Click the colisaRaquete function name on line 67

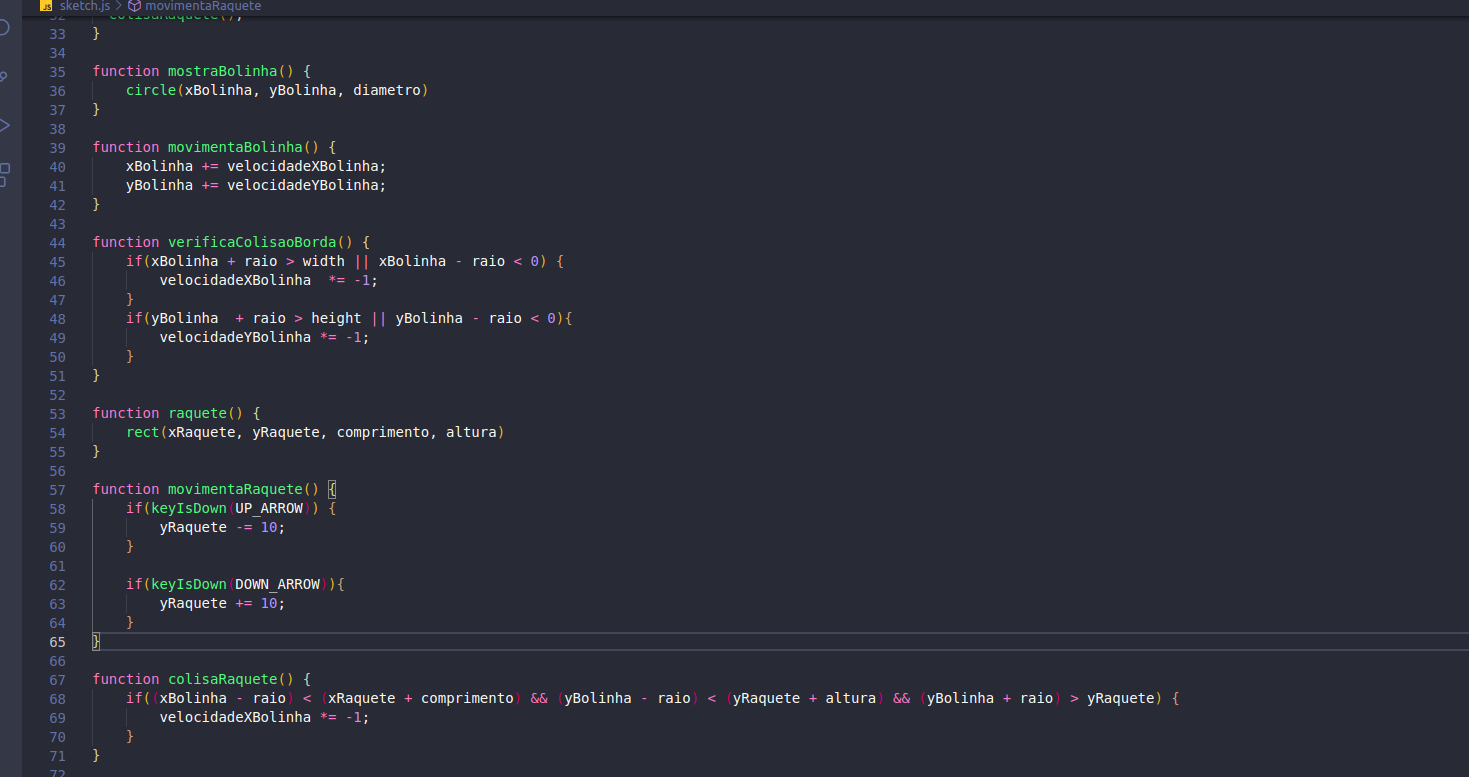[x=222, y=679]
